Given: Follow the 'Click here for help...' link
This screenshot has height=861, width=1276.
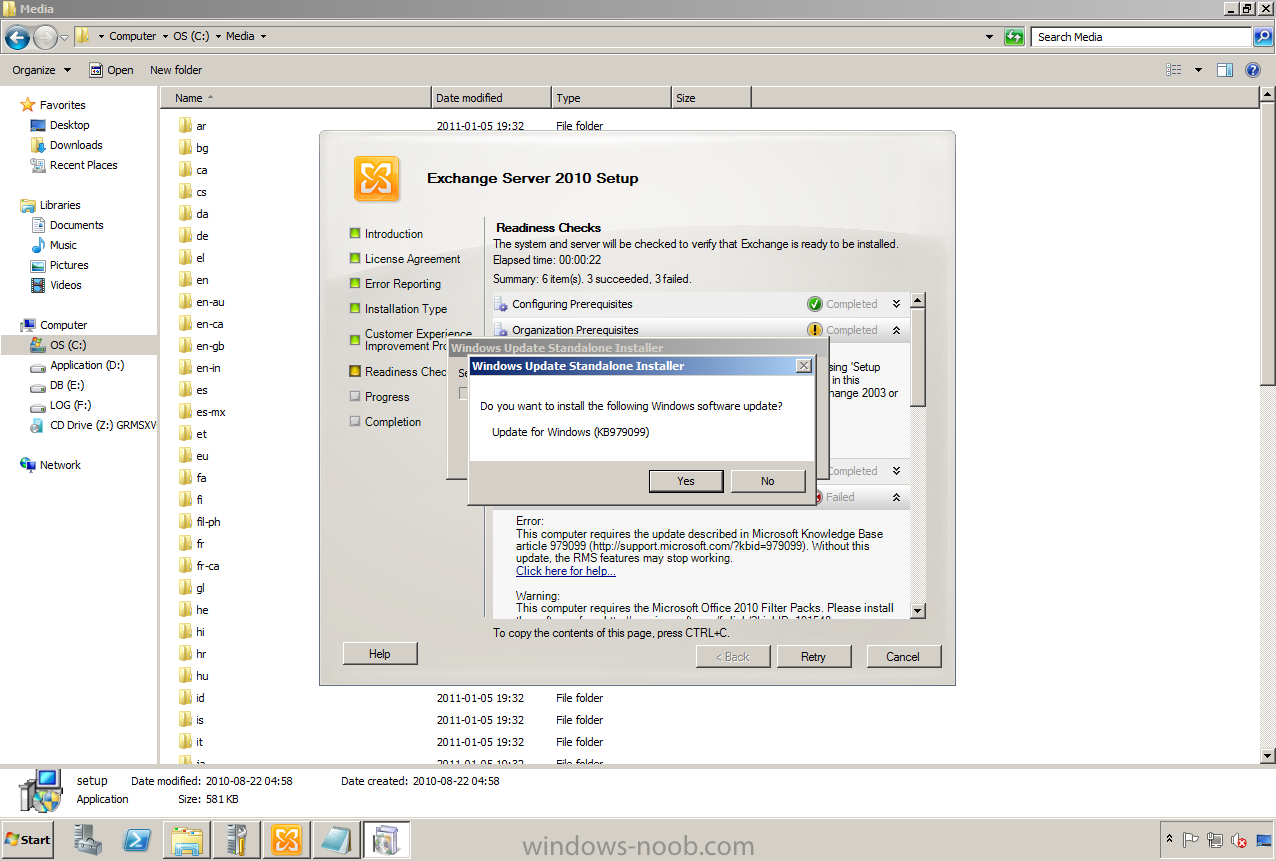Looking at the screenshot, I should [566, 571].
